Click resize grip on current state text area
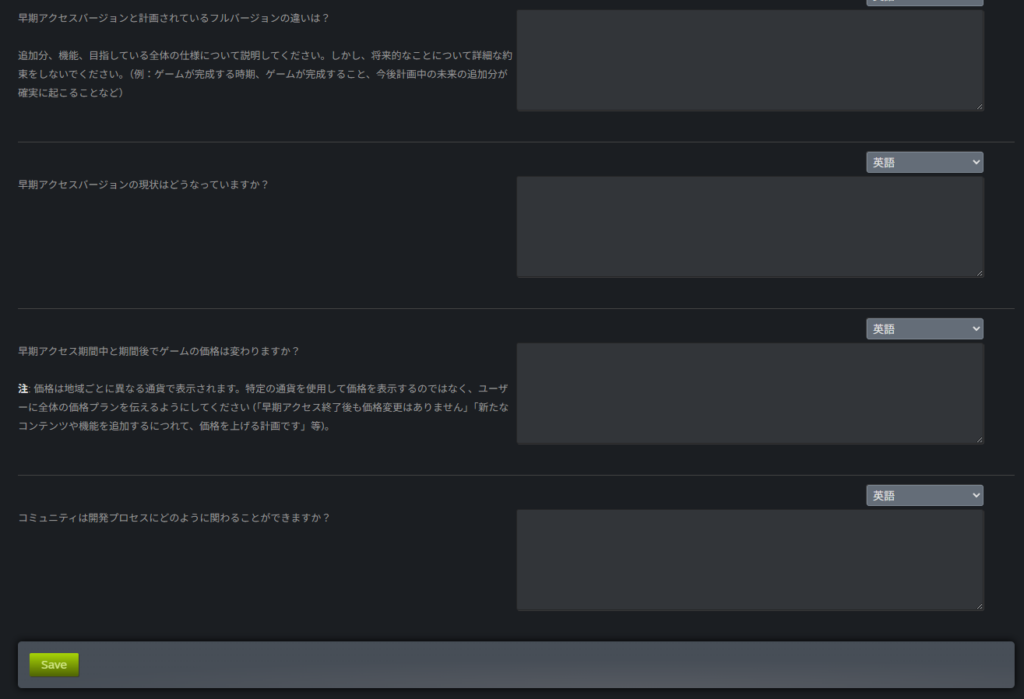Viewport: 1024px width, 699px height. [x=979, y=273]
